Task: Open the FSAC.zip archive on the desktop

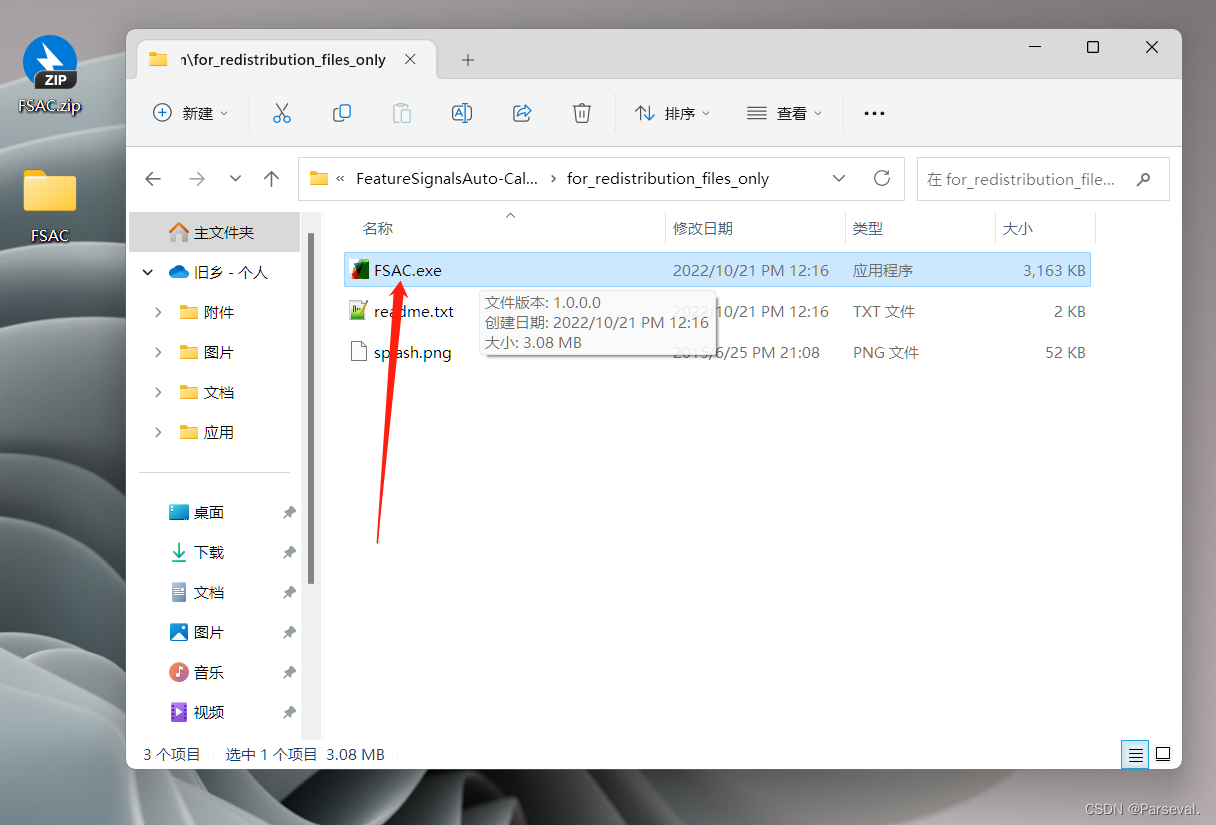Action: [x=50, y=62]
